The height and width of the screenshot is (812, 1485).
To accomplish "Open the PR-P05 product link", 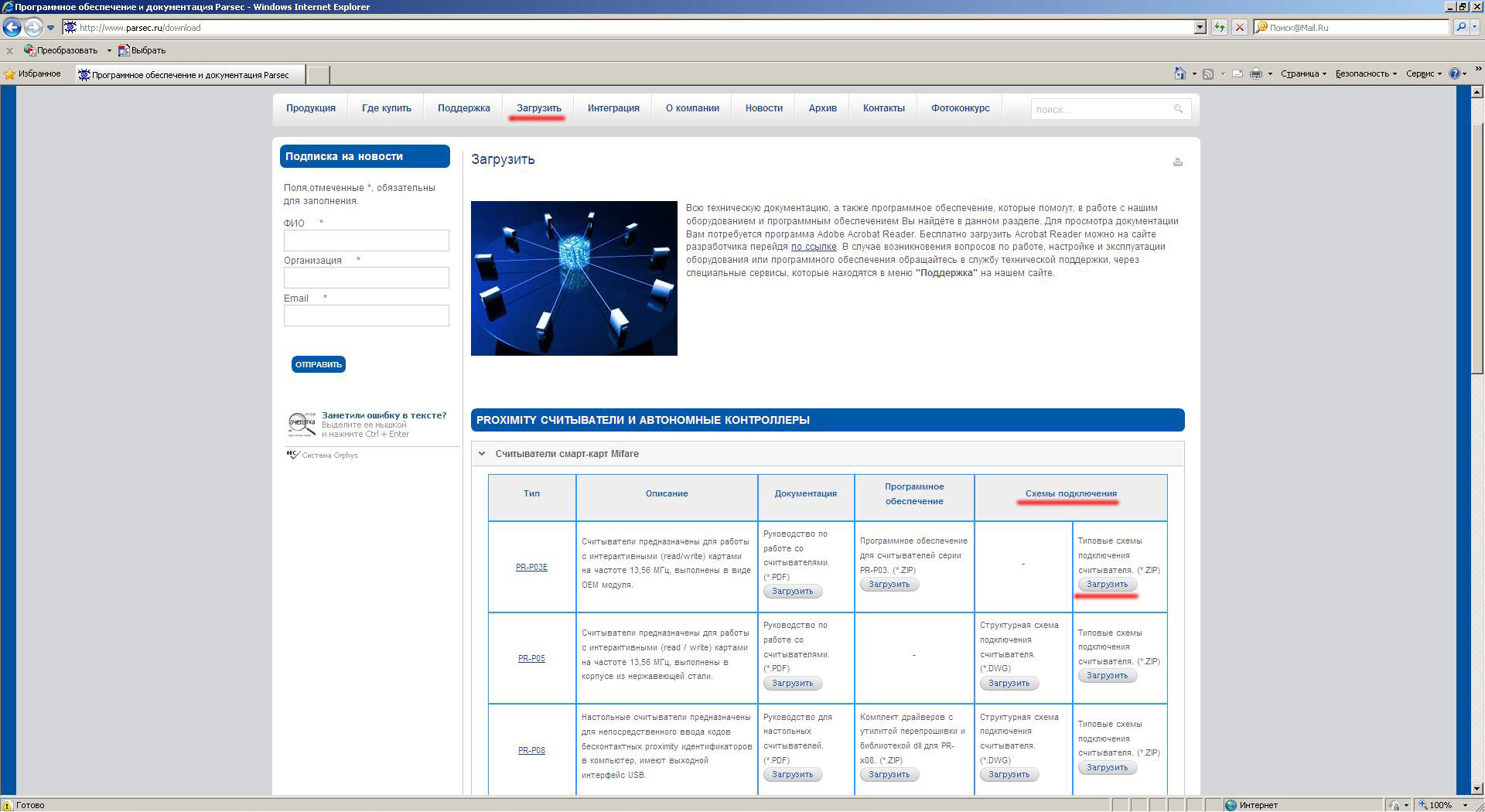I will point(531,659).
